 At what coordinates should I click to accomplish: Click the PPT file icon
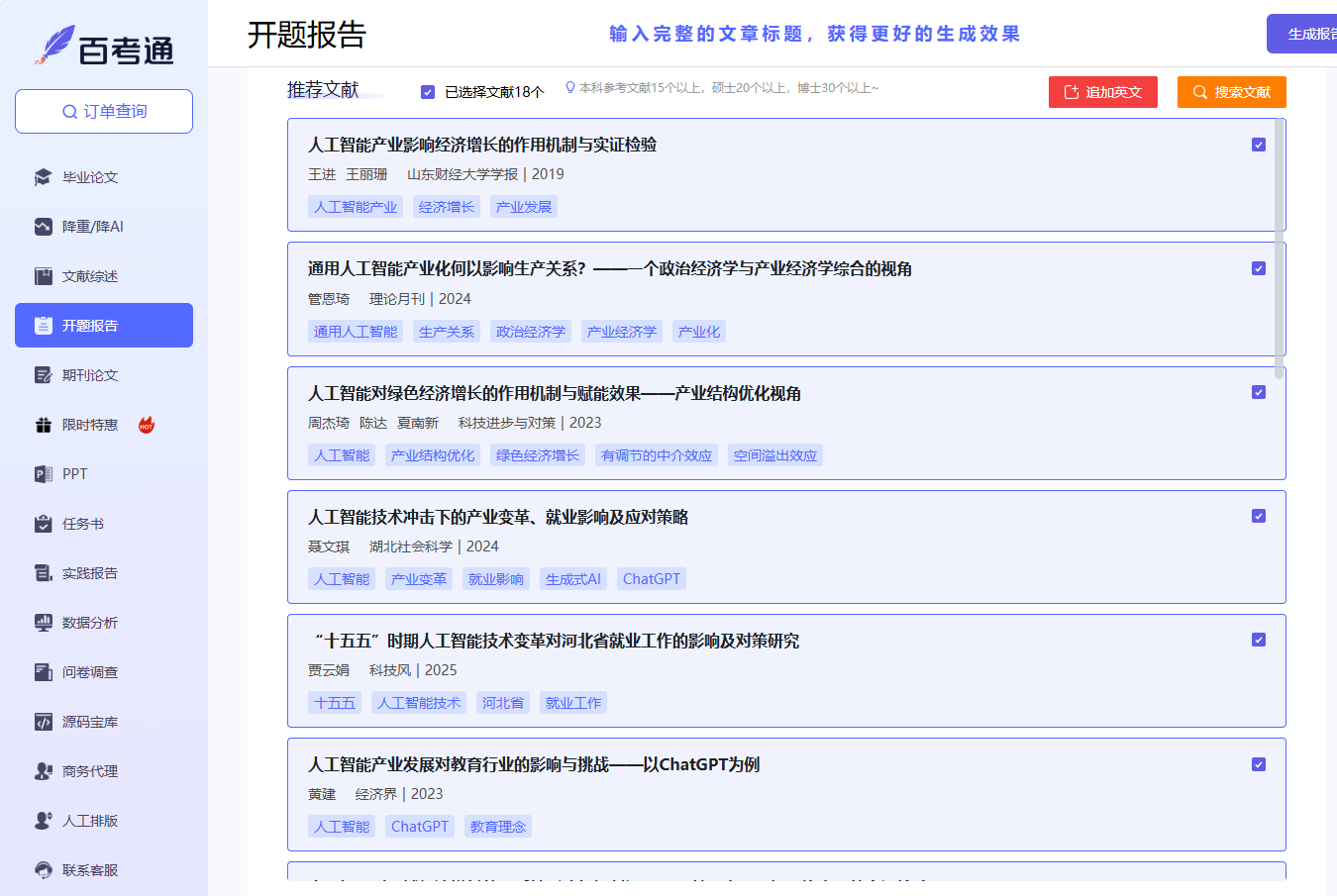(x=43, y=474)
